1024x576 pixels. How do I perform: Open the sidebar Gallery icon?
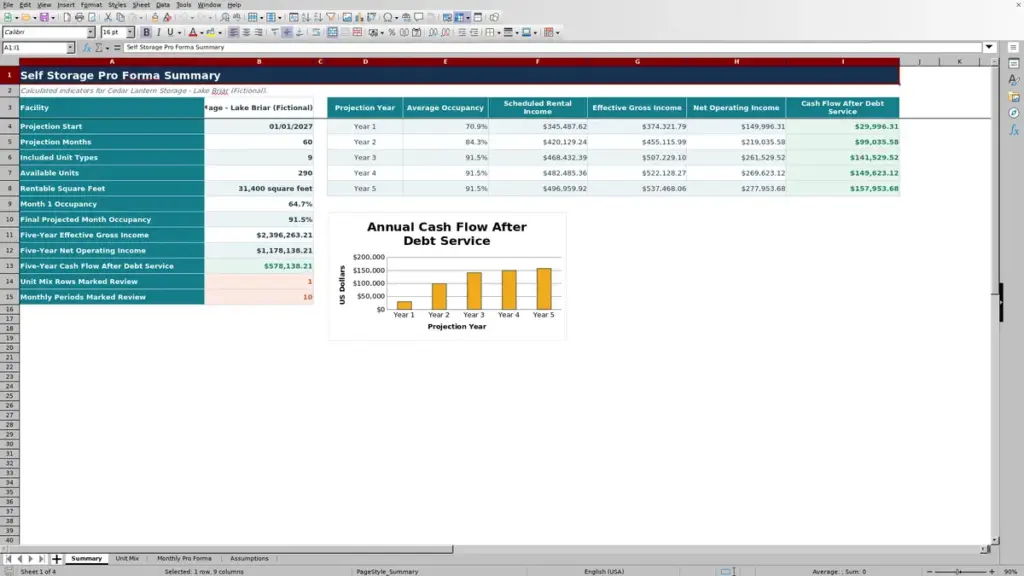coord(1014,97)
